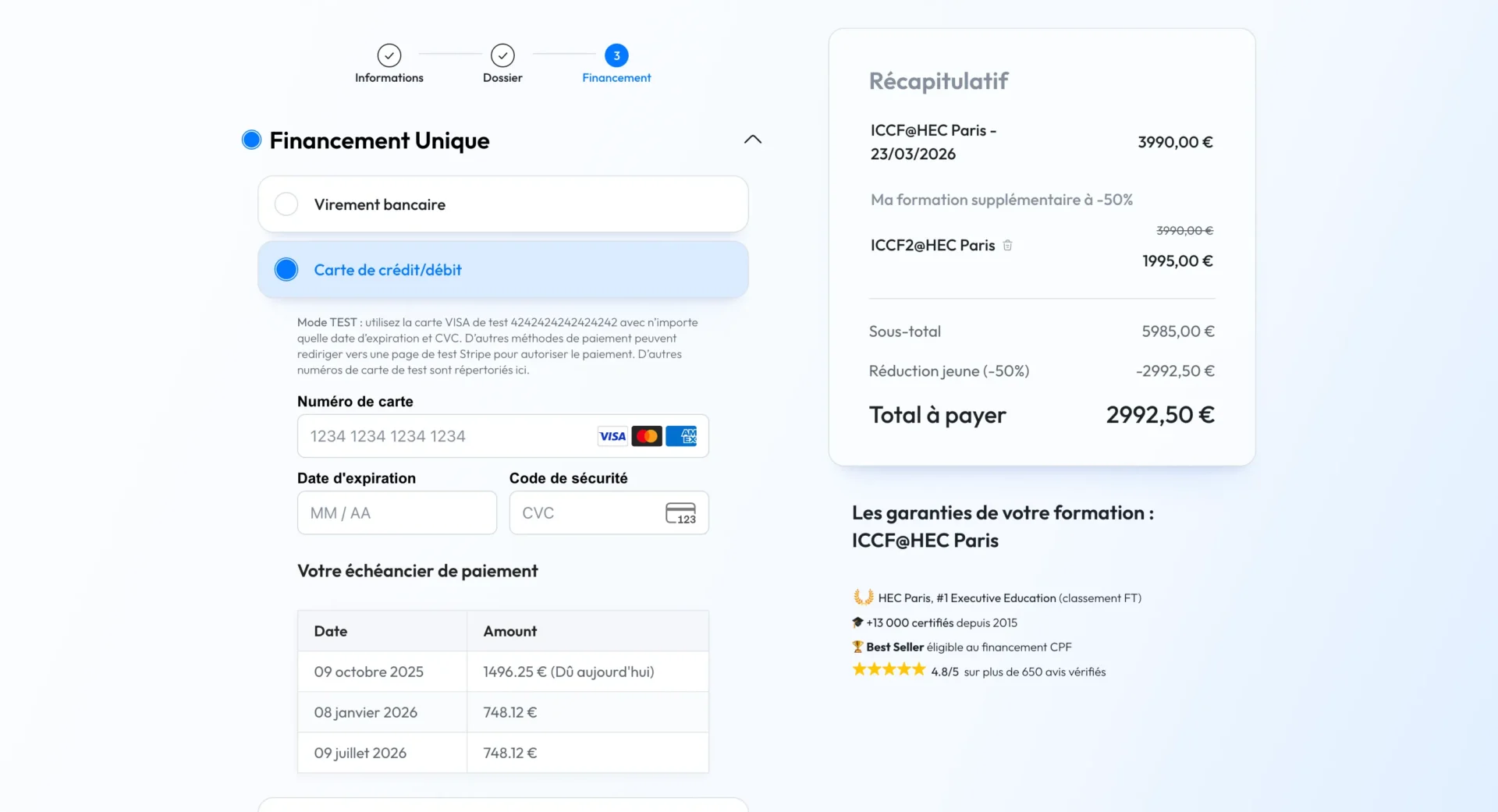Click the Numéro de carte label

tap(355, 402)
